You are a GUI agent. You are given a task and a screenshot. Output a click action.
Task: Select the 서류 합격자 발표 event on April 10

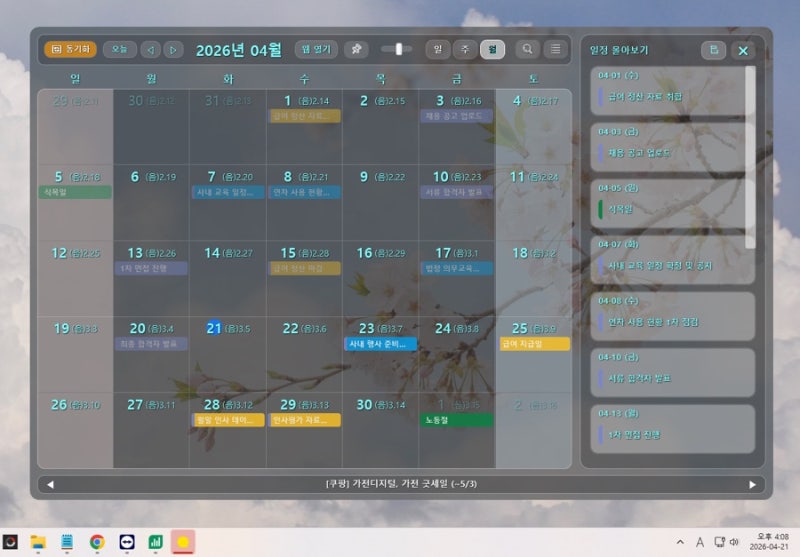coord(457,192)
